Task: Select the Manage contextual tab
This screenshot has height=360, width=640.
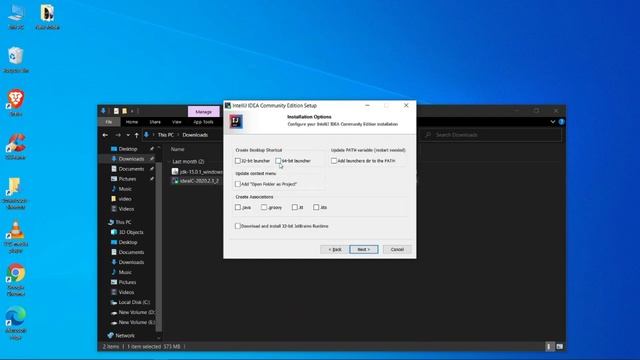Action: coord(203,111)
